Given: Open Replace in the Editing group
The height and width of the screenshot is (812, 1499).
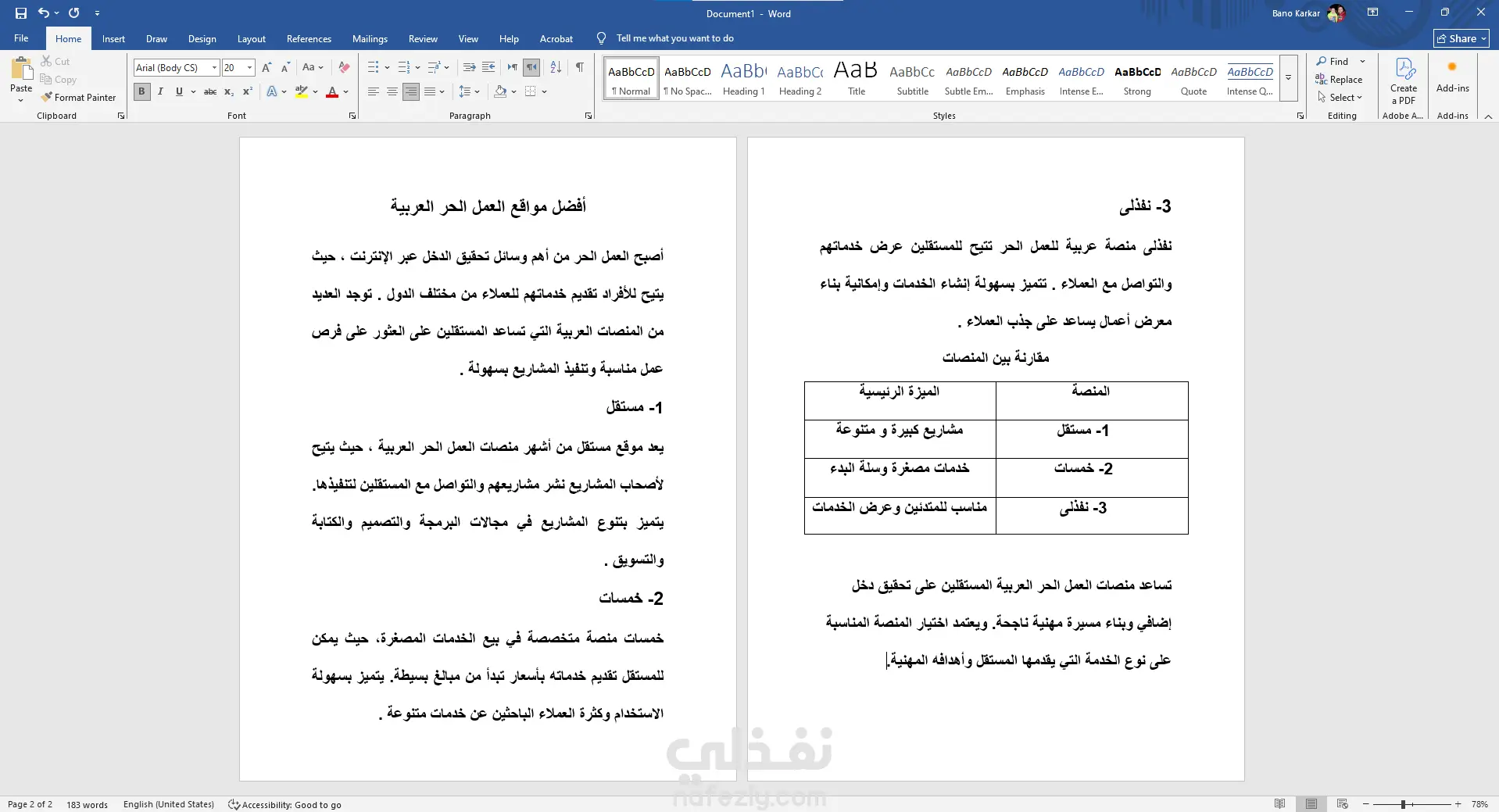Looking at the screenshot, I should (x=1340, y=80).
